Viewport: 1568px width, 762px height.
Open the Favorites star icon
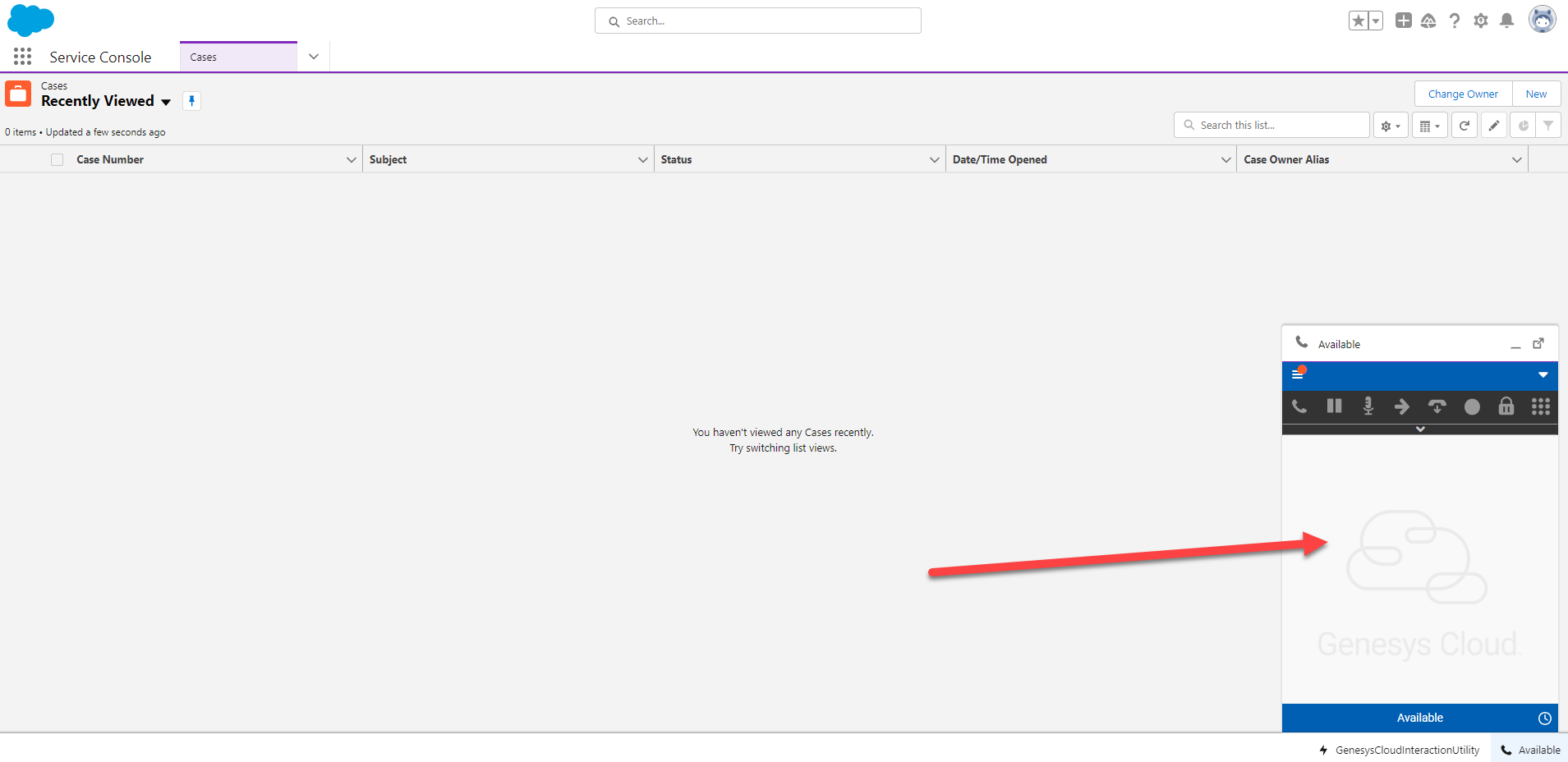click(1359, 21)
